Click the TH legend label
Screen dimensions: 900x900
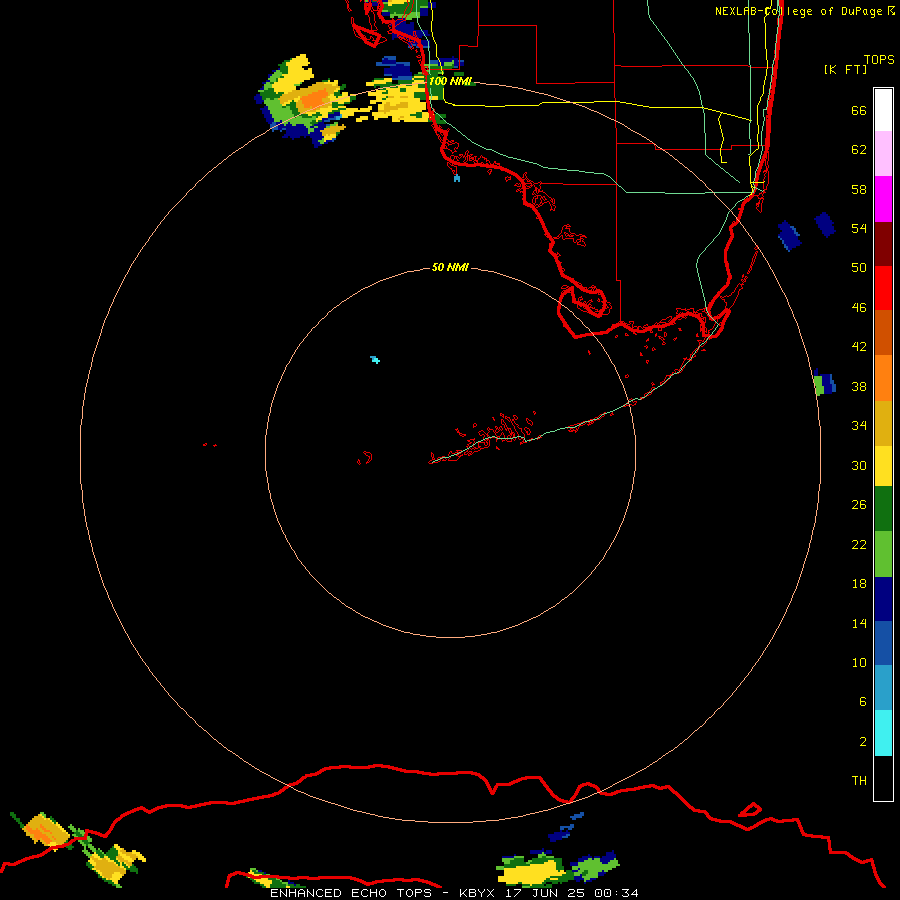859,781
